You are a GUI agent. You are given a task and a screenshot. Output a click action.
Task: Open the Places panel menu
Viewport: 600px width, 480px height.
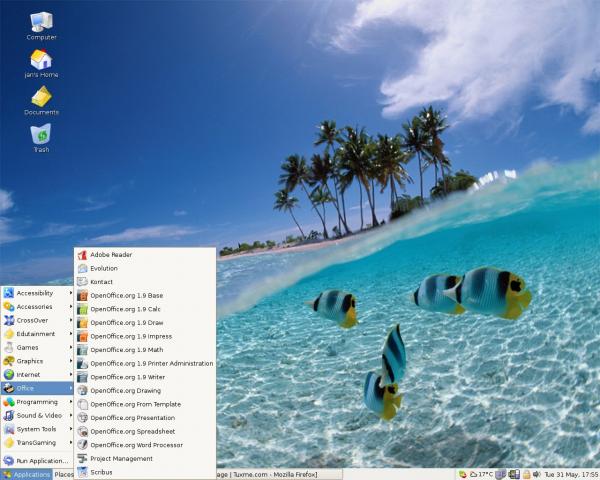point(64,475)
